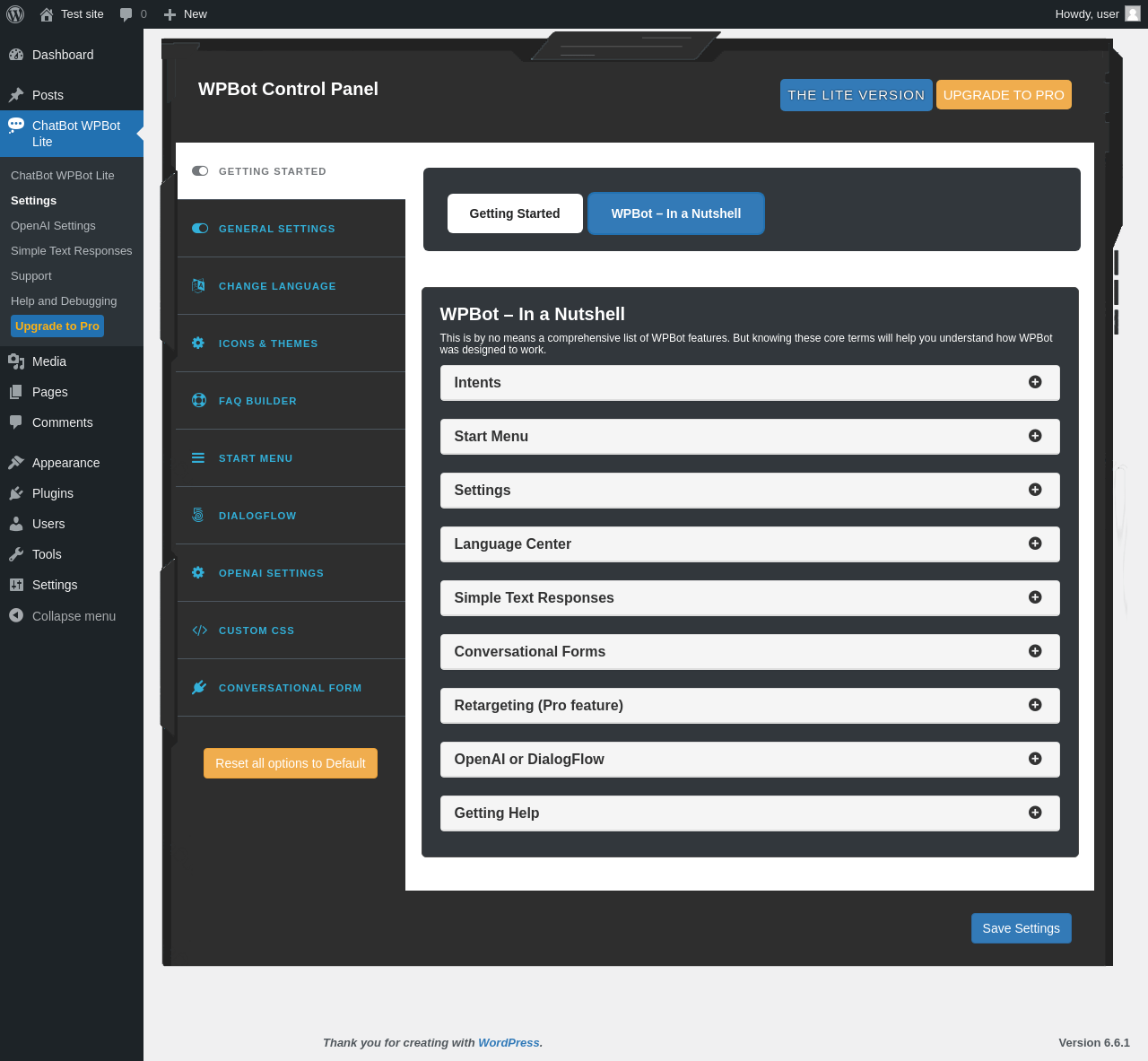Click the gear icon beside Icons & Themes

(198, 344)
